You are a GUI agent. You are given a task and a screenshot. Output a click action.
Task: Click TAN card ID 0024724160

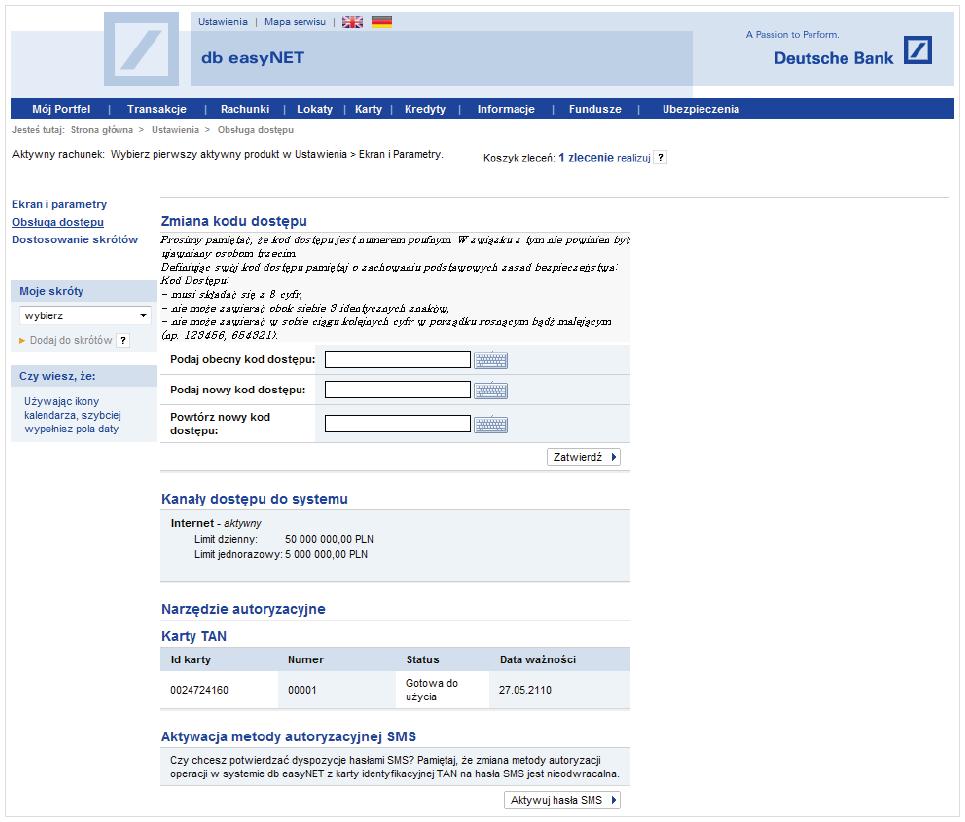point(199,690)
